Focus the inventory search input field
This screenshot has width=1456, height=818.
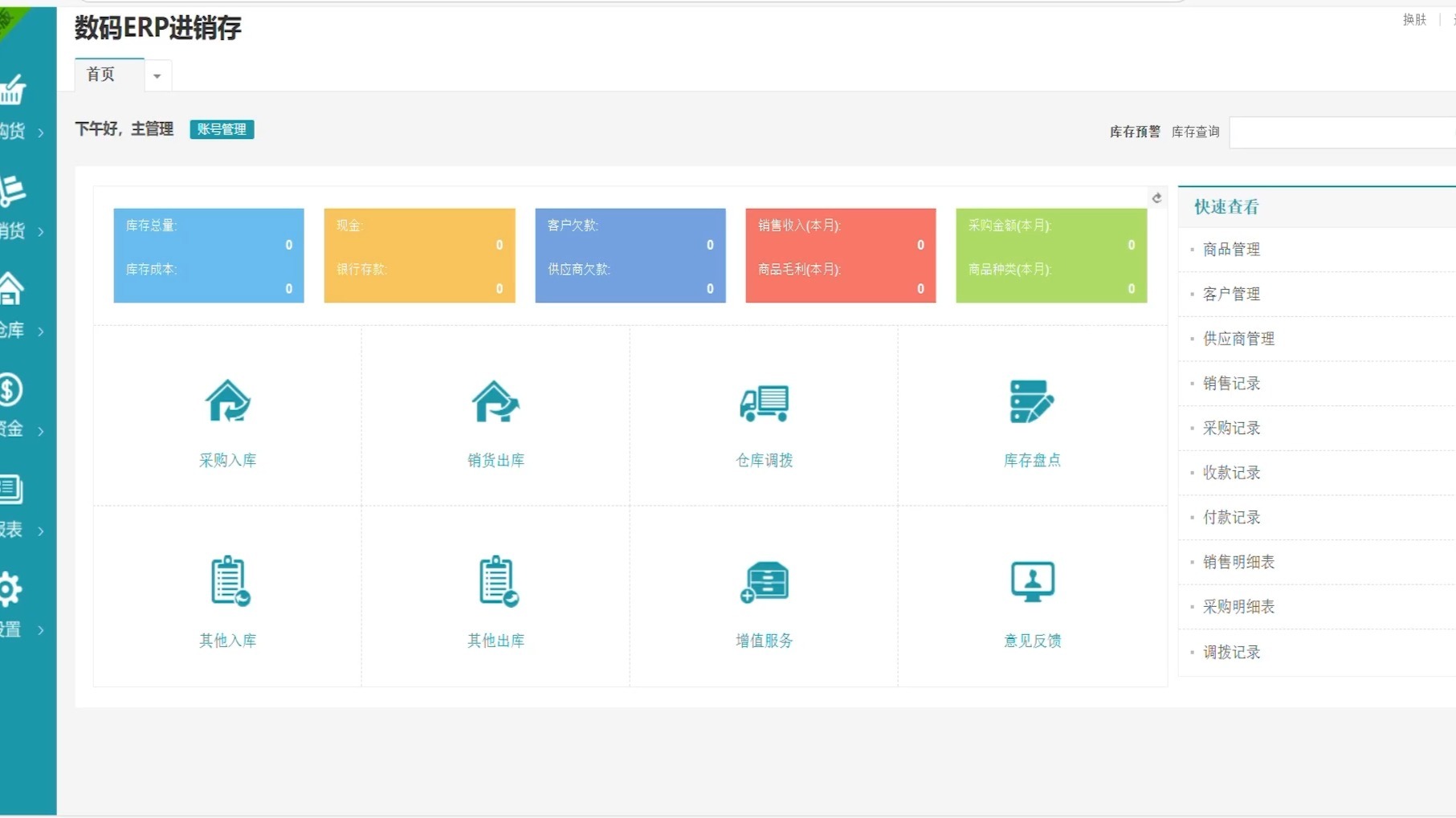point(1342,132)
